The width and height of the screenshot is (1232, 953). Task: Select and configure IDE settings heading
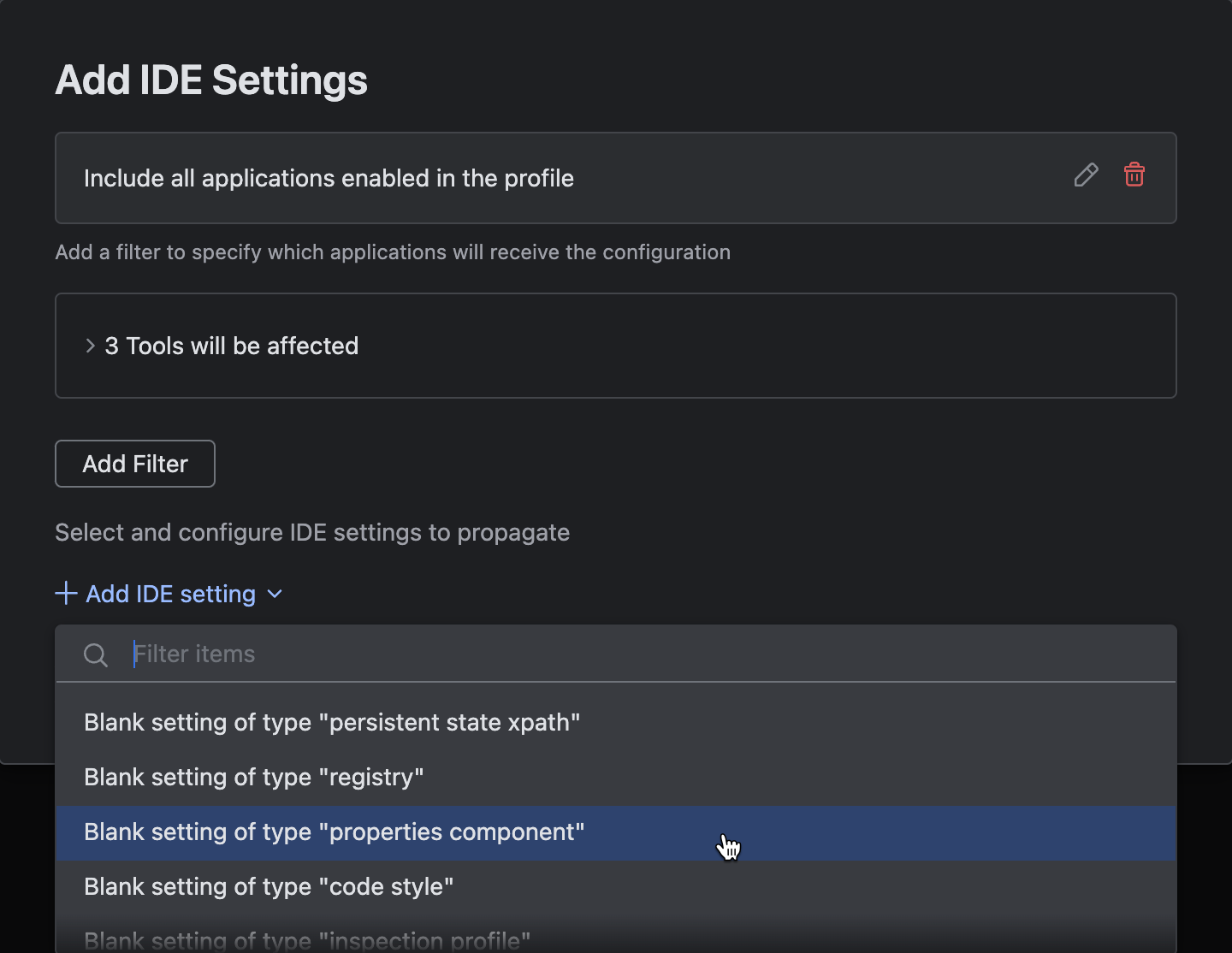(312, 532)
